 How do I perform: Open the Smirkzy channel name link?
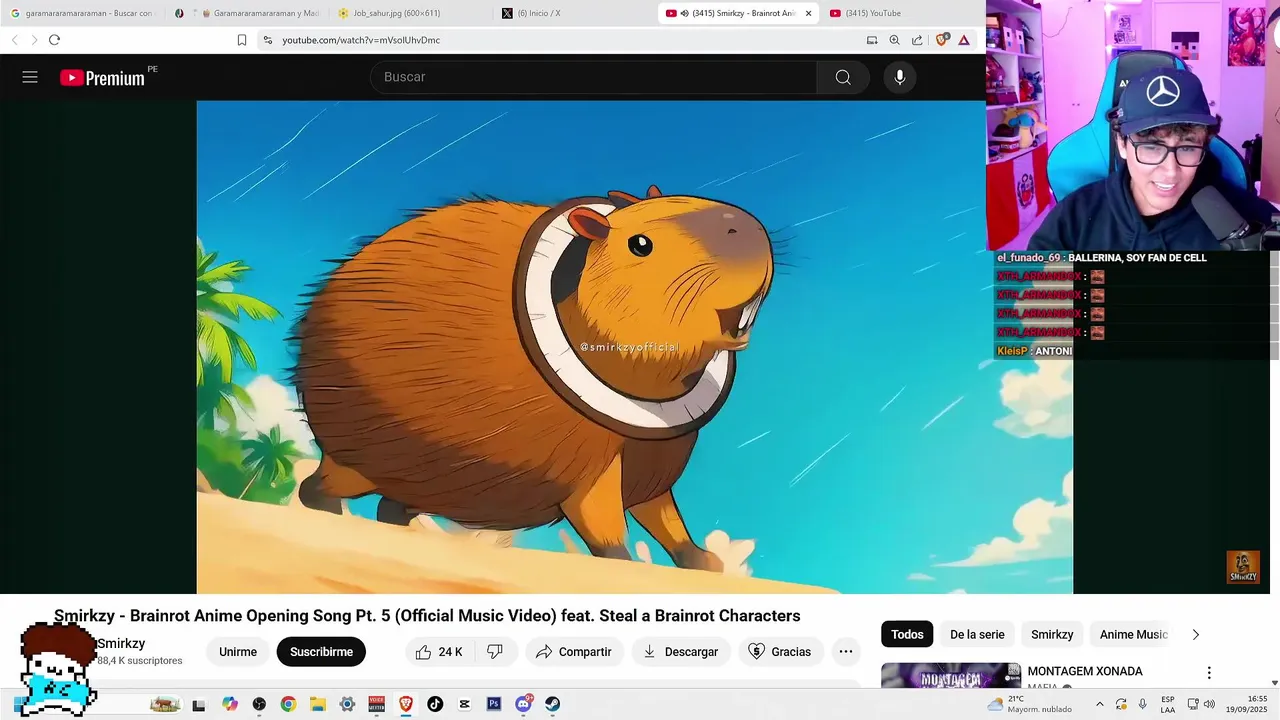click(x=121, y=644)
